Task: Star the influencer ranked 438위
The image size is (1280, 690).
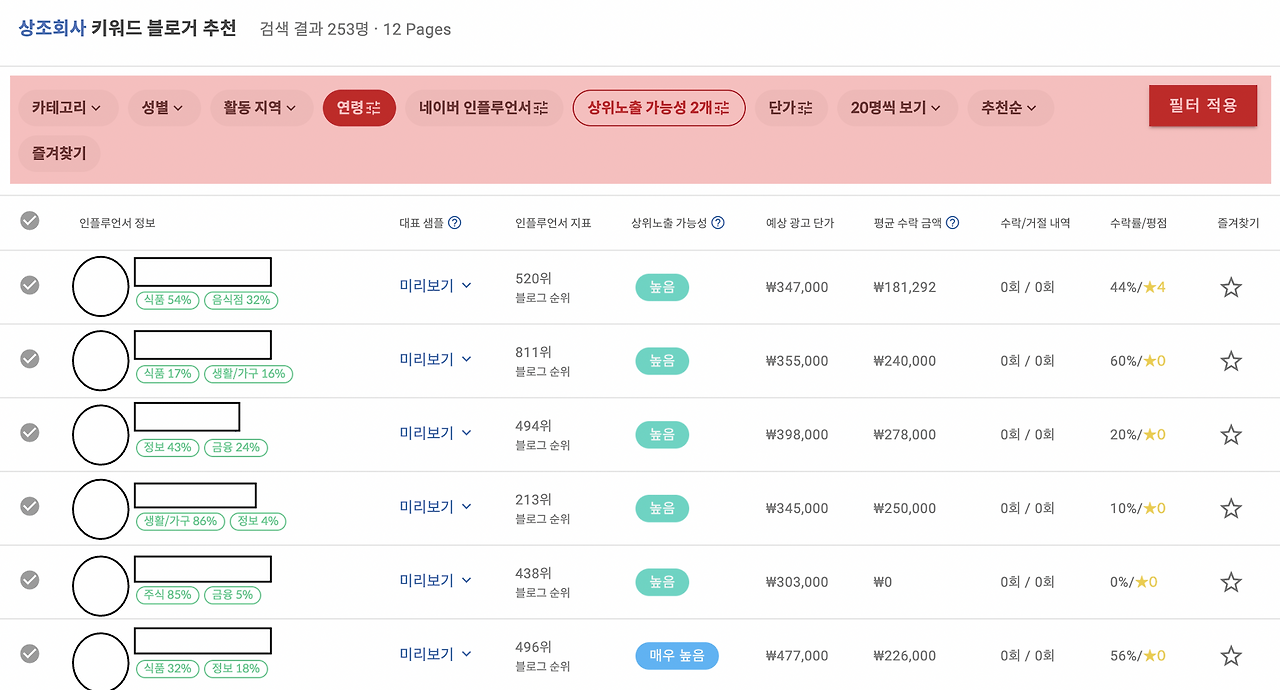Action: 1230,581
